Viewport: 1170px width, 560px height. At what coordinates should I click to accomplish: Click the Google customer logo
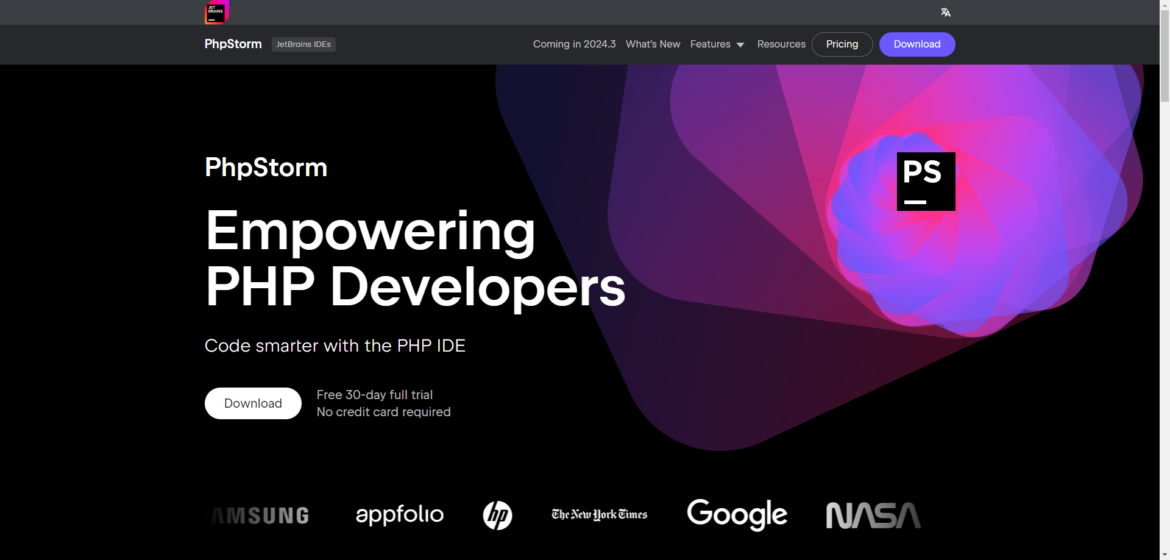coord(737,514)
